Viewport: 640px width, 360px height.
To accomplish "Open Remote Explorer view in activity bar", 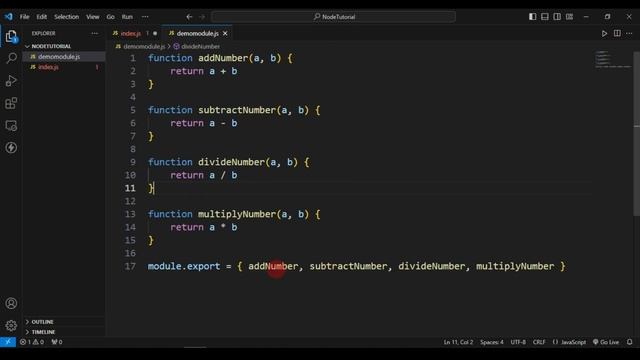I will point(11,125).
